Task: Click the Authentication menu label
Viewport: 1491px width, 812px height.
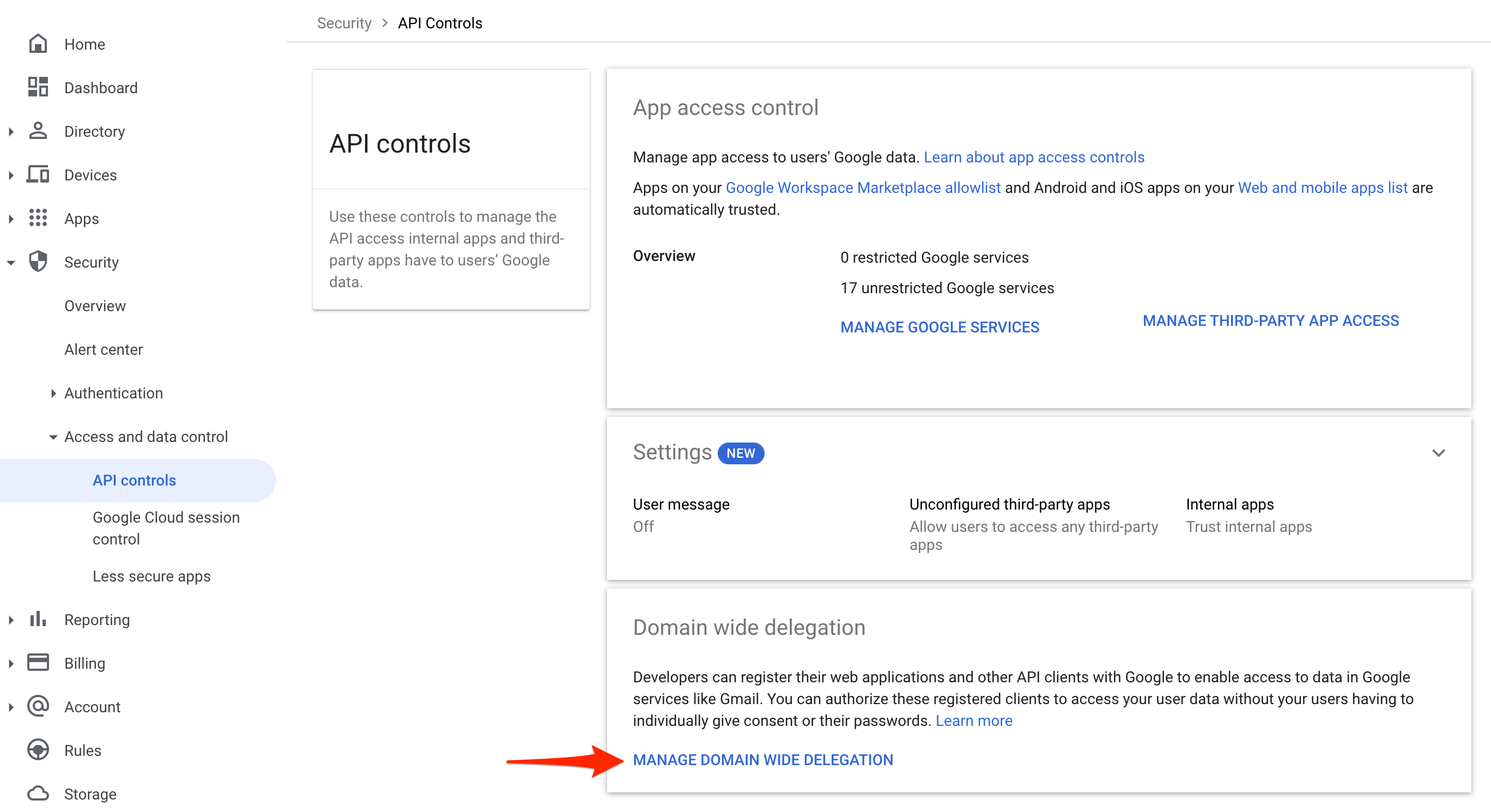Action: tap(113, 393)
